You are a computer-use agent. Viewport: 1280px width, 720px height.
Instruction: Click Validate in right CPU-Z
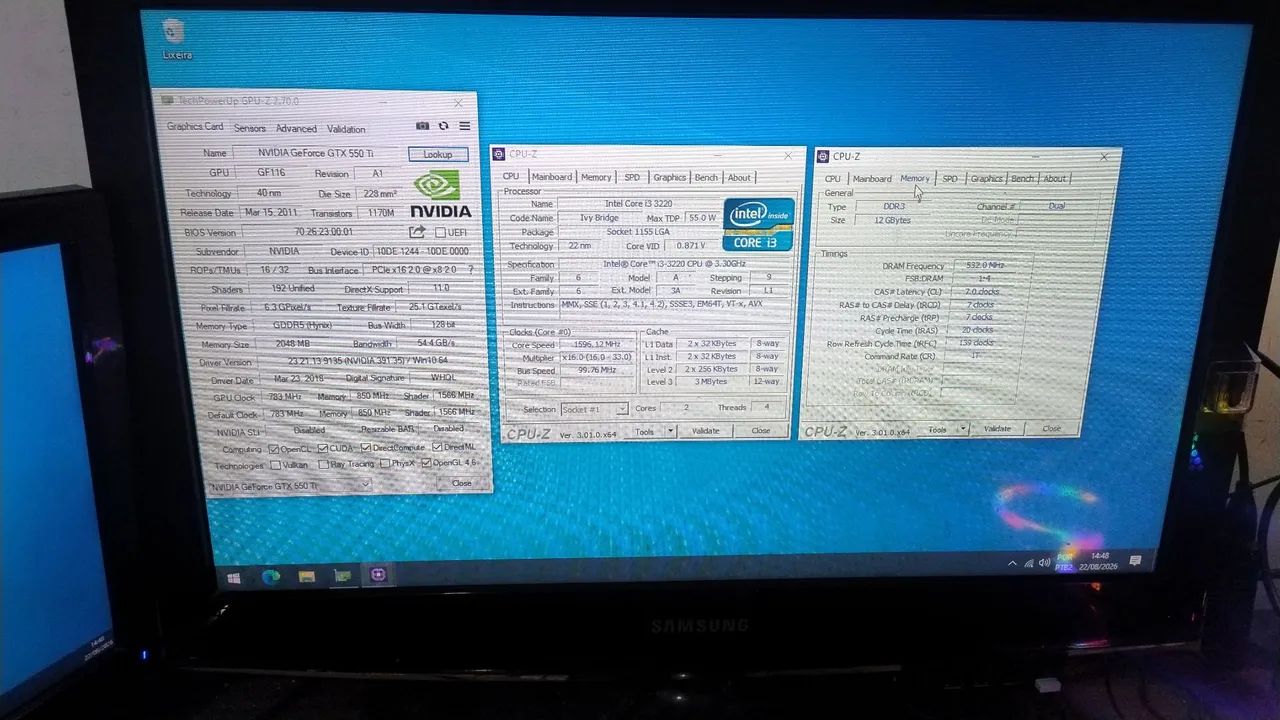(997, 429)
